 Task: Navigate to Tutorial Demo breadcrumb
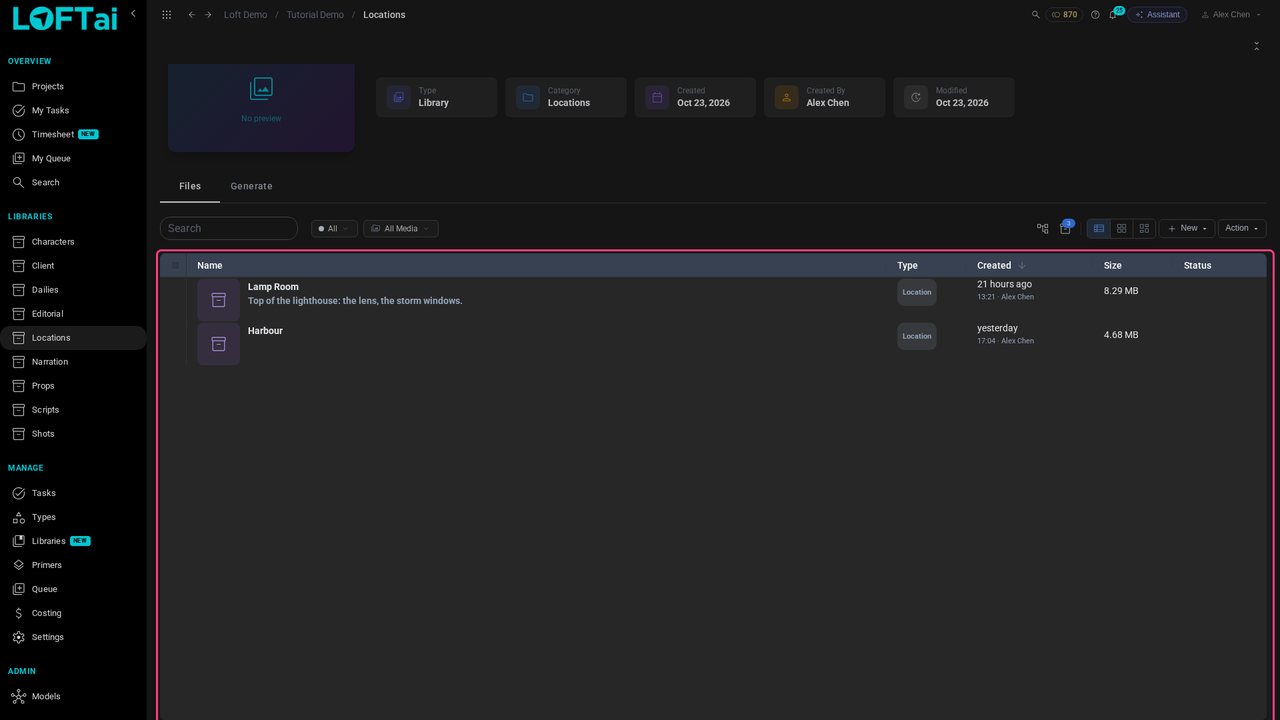click(315, 15)
